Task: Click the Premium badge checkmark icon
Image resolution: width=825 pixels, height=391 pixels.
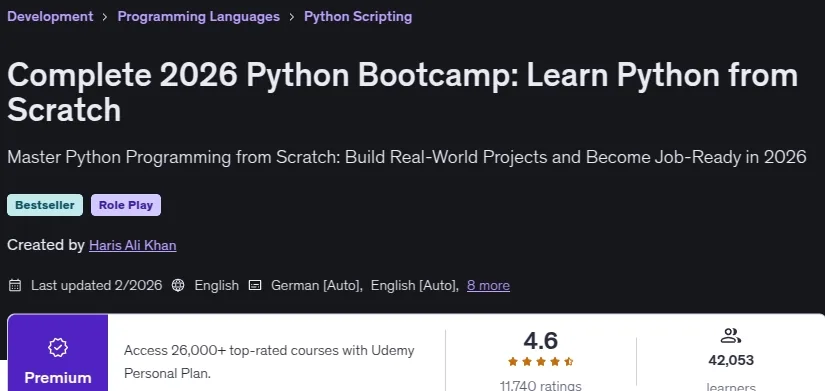Action: pos(58,347)
